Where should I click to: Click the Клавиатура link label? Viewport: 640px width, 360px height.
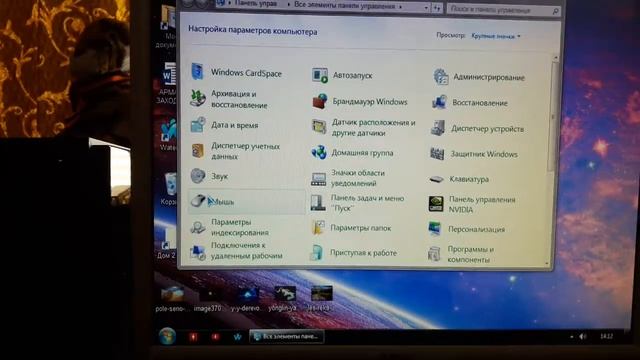pos(469,179)
